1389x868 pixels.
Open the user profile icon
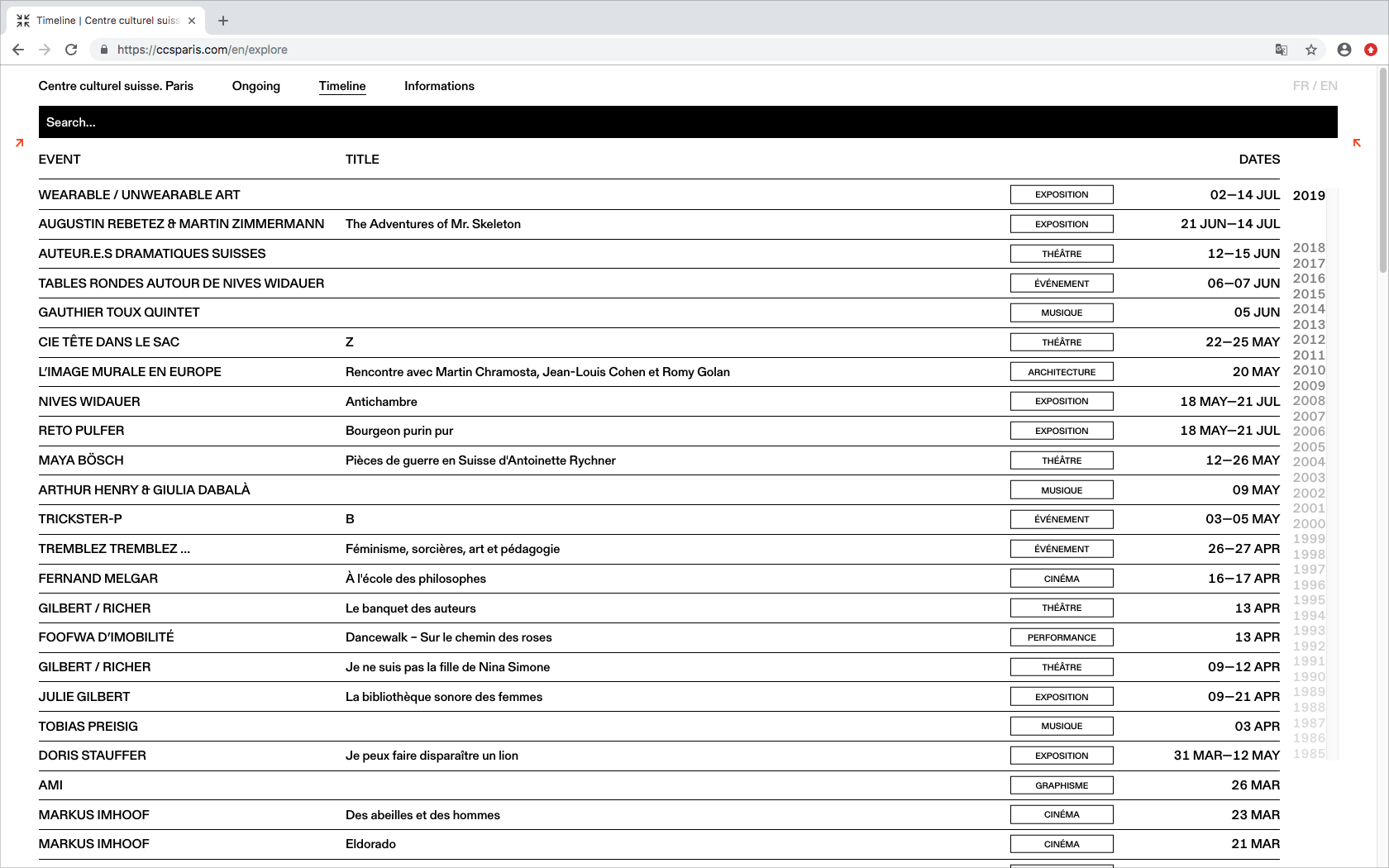point(1344,50)
